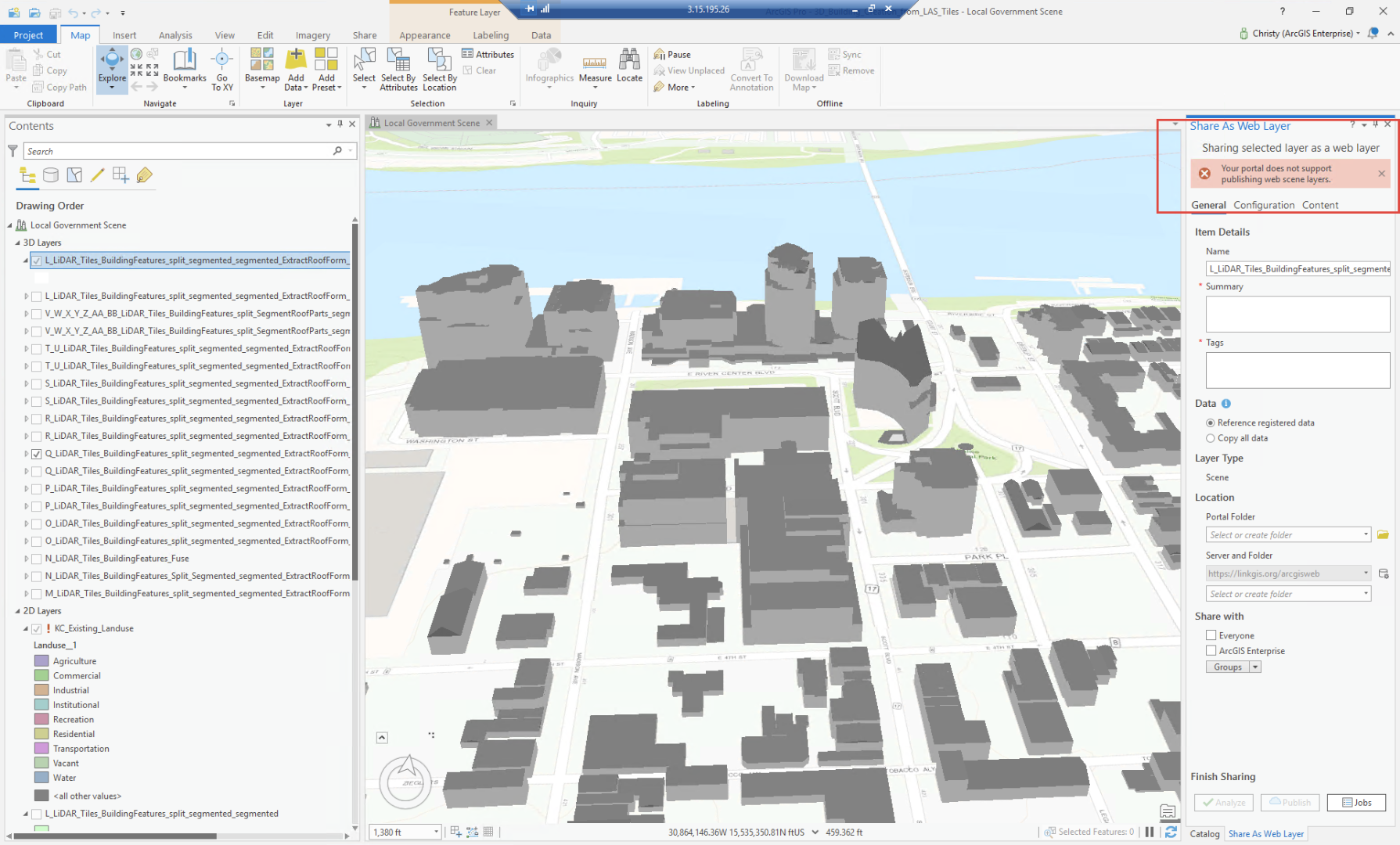
Task: Click the Measure tool icon
Action: pos(595,64)
